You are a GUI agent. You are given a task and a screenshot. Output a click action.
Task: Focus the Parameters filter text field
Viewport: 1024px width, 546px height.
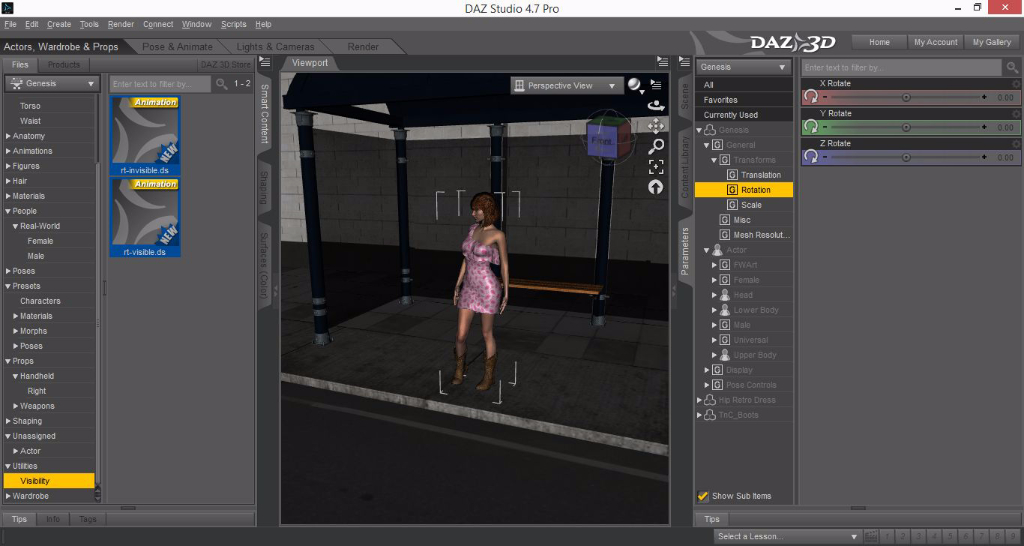(901, 67)
